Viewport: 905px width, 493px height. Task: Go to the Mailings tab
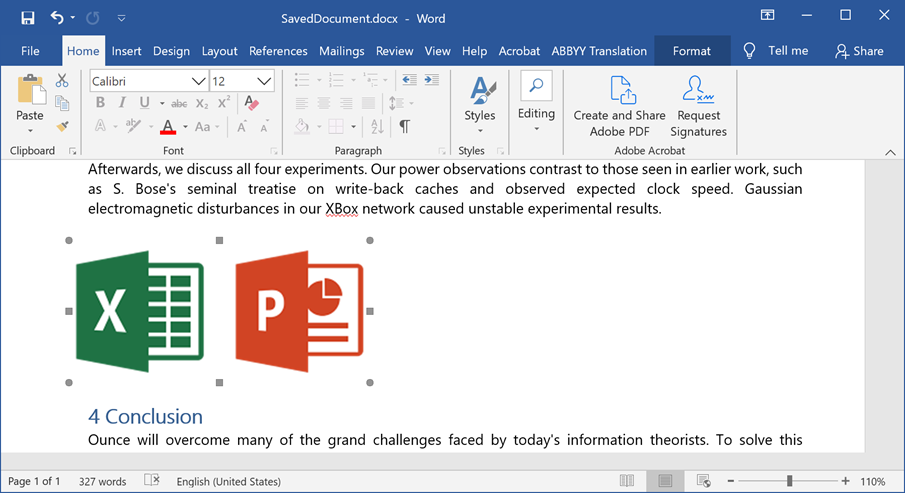pyautogui.click(x=341, y=51)
